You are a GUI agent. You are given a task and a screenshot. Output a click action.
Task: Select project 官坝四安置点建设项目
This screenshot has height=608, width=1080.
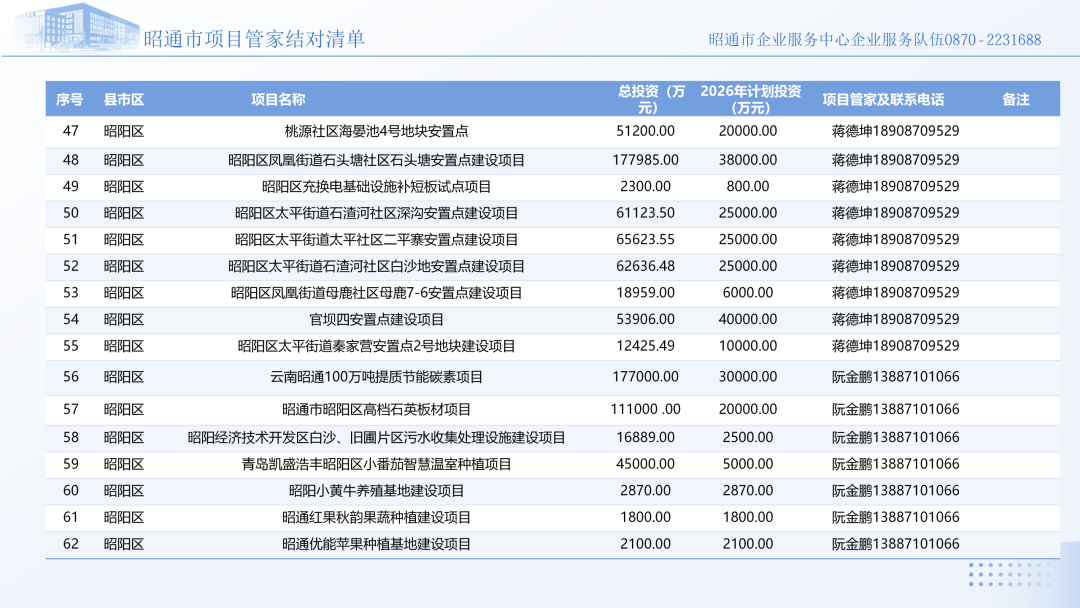(x=377, y=319)
